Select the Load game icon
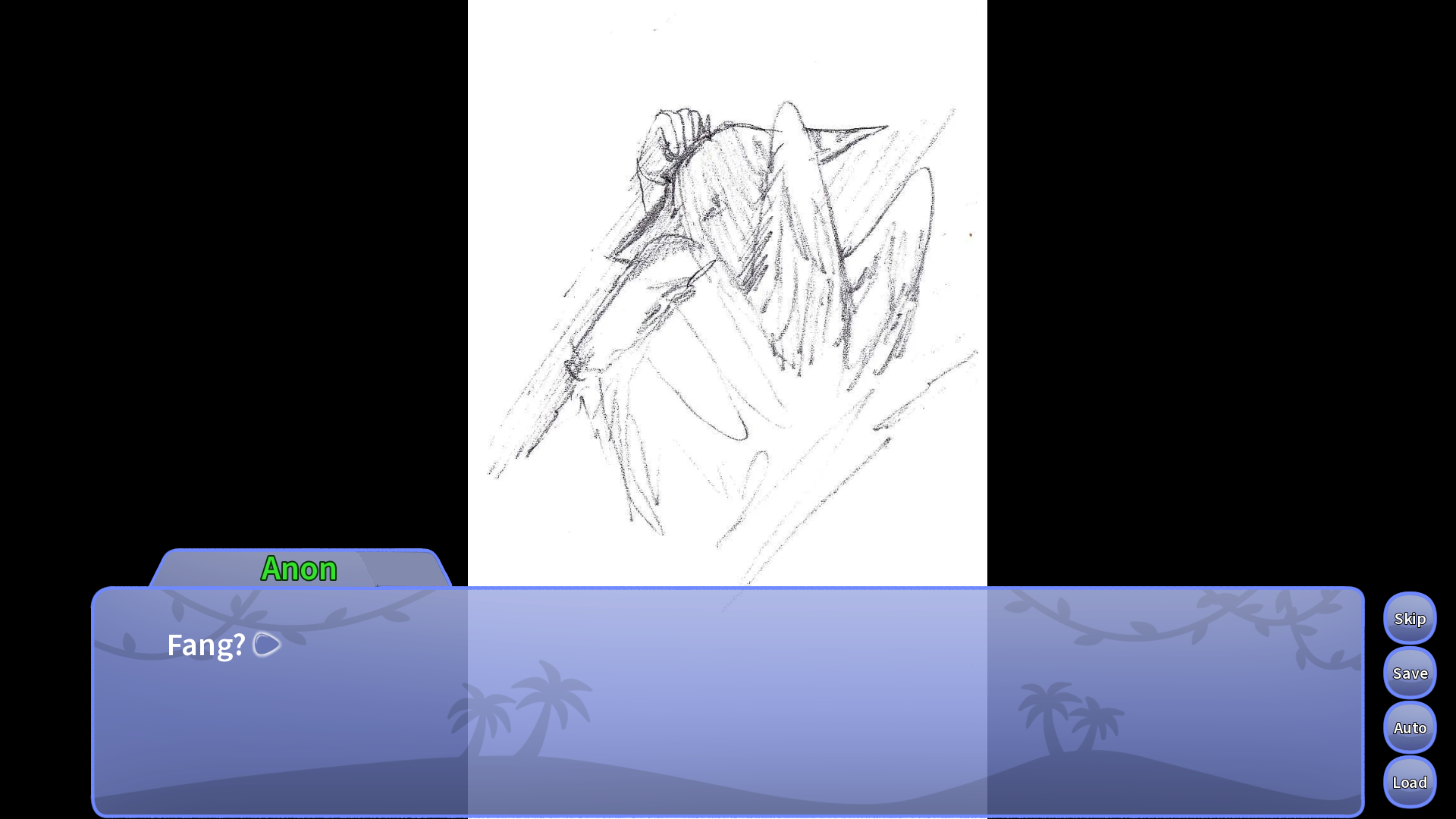Viewport: 1456px width, 819px height. 1409,782
